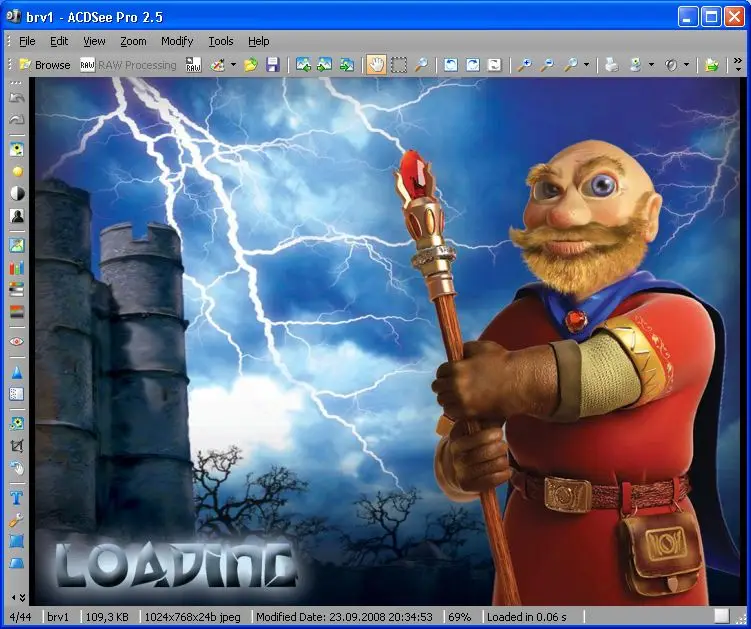The image size is (751, 629).
Task: Open the File menu
Action: tap(27, 41)
